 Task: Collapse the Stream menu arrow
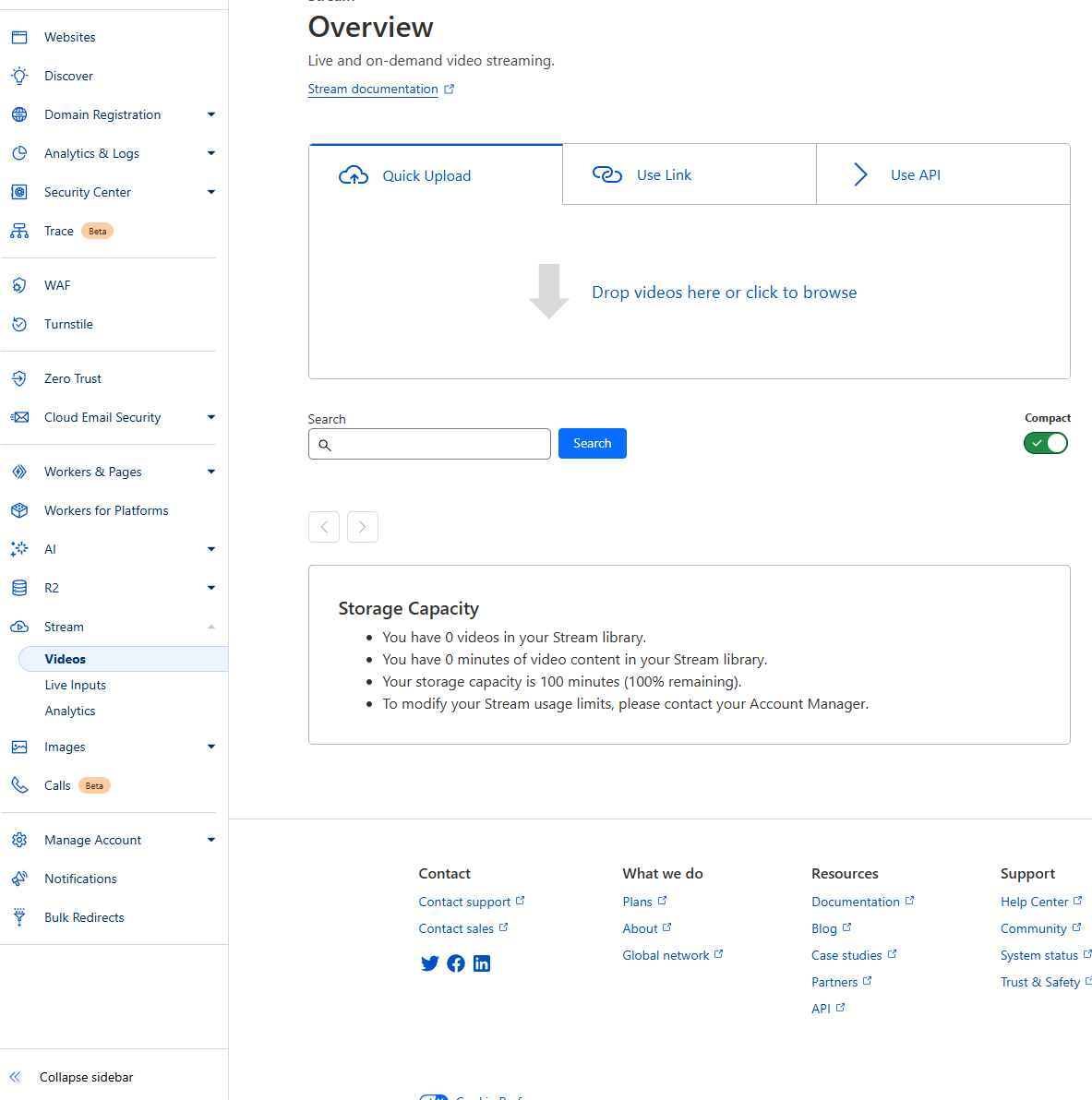click(x=211, y=628)
